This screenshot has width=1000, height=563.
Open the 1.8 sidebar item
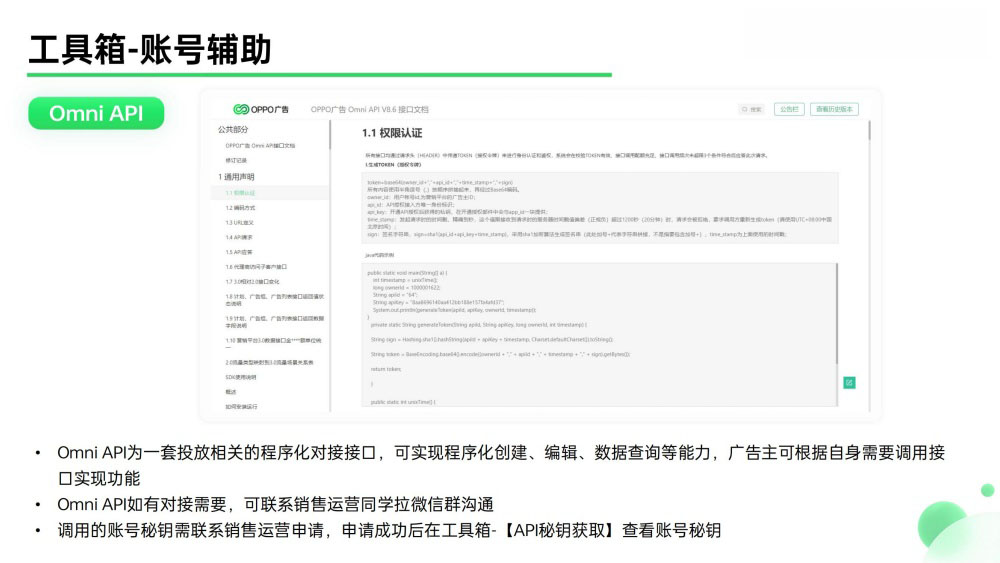pos(275,300)
